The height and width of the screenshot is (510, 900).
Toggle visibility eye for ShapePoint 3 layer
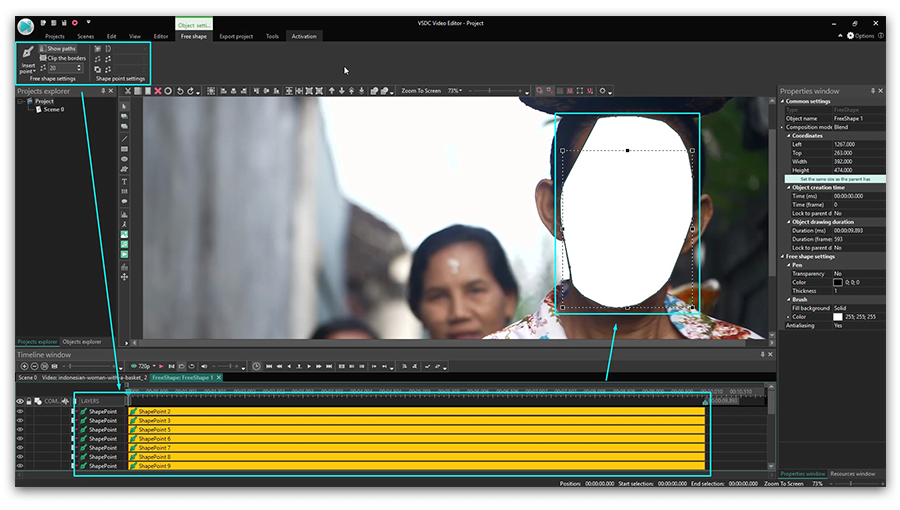(x=20, y=421)
